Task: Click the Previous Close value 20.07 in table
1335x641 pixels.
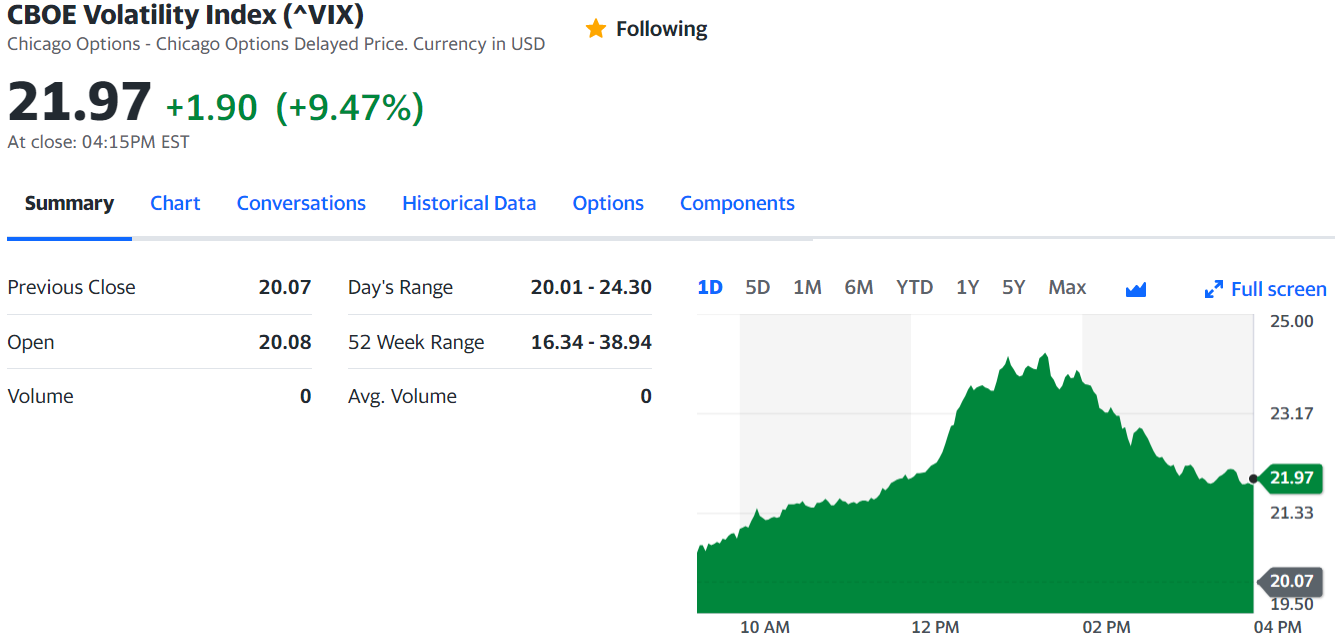Action: coord(285,287)
